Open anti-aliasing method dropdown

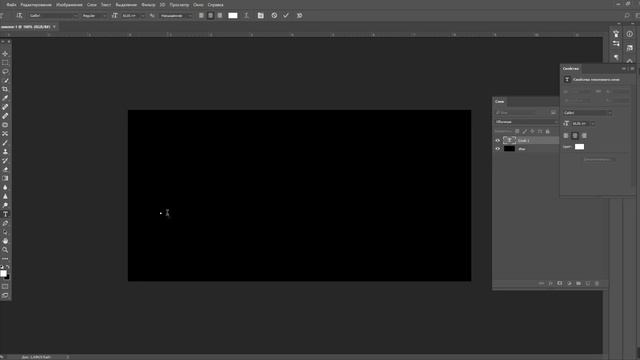tap(176, 16)
